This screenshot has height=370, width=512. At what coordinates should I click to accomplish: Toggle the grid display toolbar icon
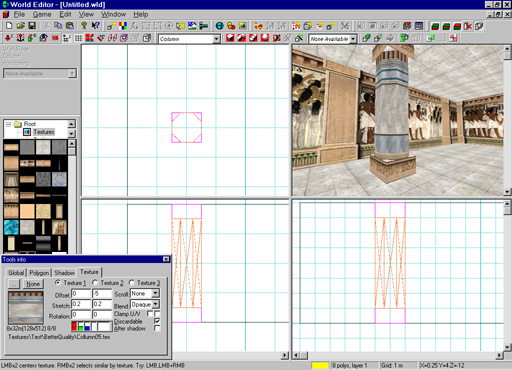pos(78,38)
